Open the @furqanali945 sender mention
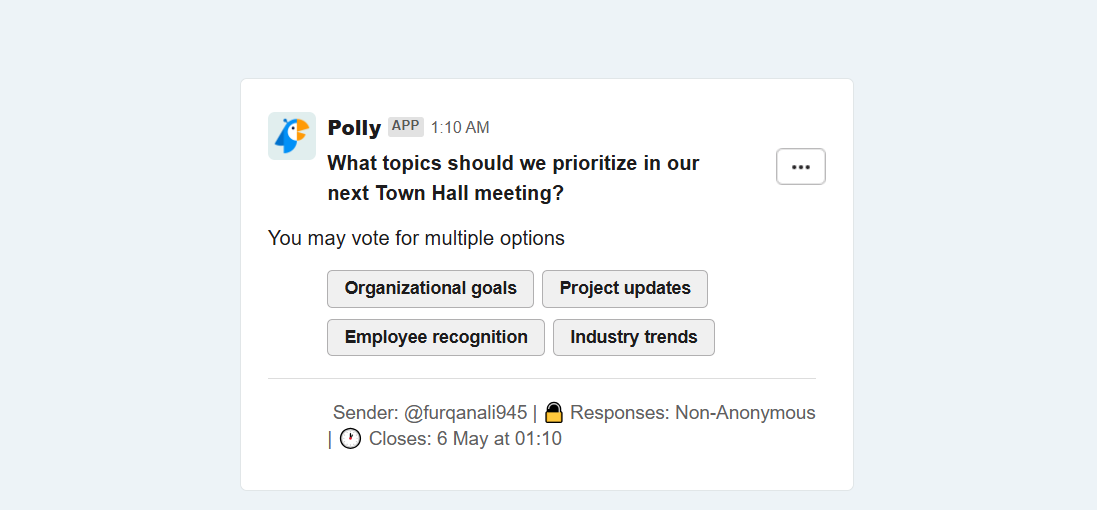Screen dimensions: 1097x510 click(x=465, y=413)
